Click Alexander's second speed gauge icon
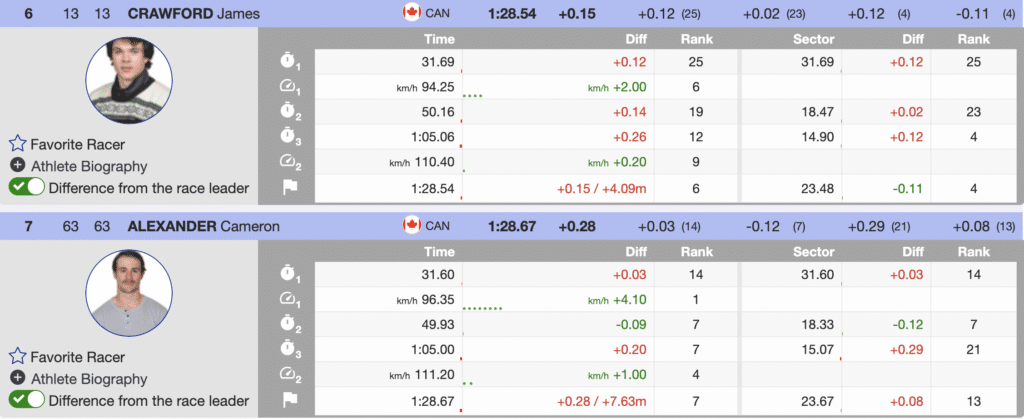 click(x=289, y=375)
